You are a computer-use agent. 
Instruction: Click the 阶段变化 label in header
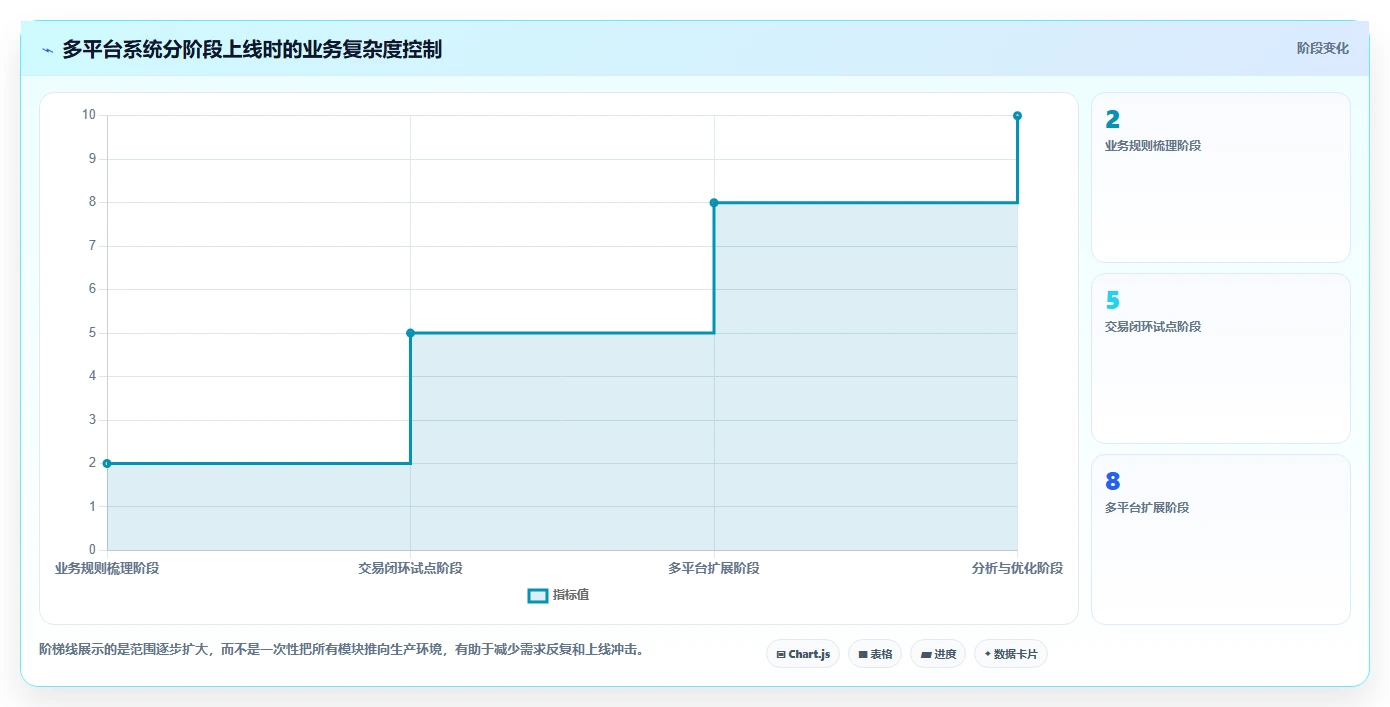click(x=1322, y=48)
